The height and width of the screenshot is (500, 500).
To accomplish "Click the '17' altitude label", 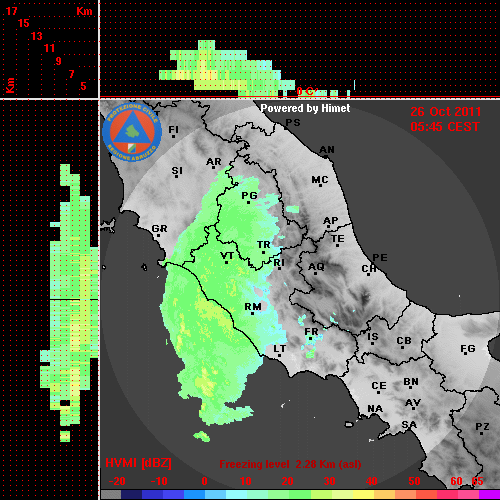I will [x=11, y=11].
